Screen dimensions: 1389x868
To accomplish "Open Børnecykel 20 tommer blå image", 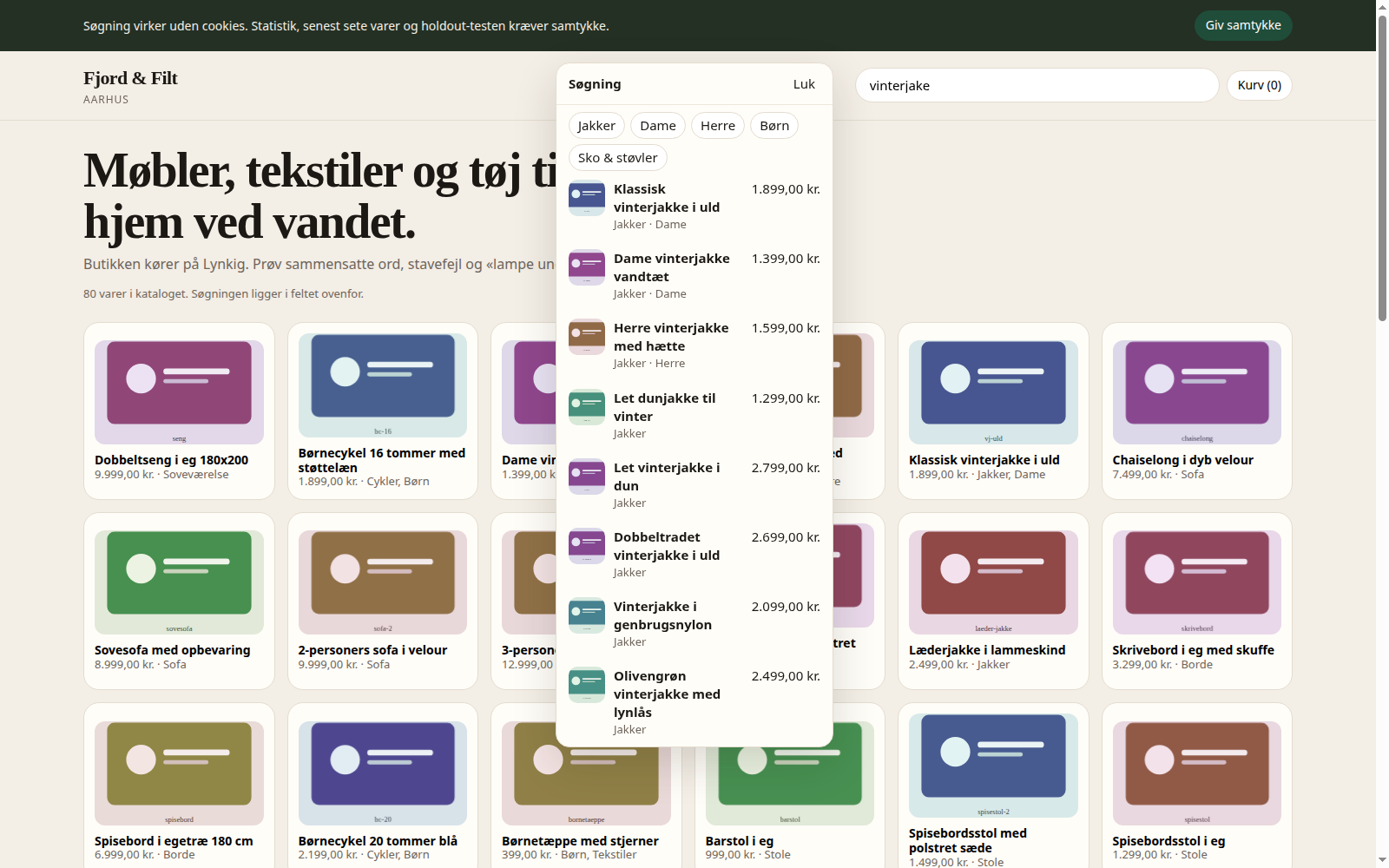I will 383,773.
